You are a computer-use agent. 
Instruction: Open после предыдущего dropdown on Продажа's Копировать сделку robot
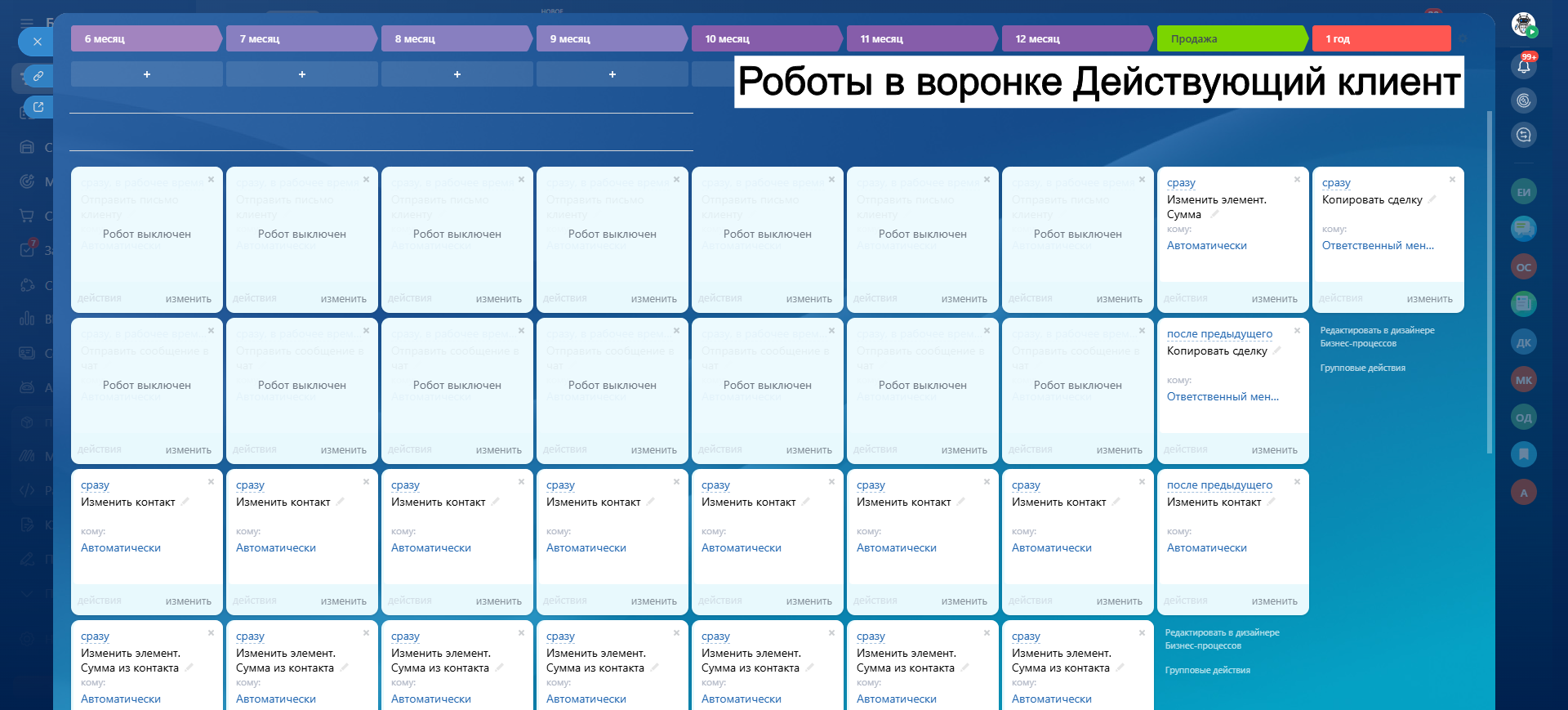tap(1219, 334)
